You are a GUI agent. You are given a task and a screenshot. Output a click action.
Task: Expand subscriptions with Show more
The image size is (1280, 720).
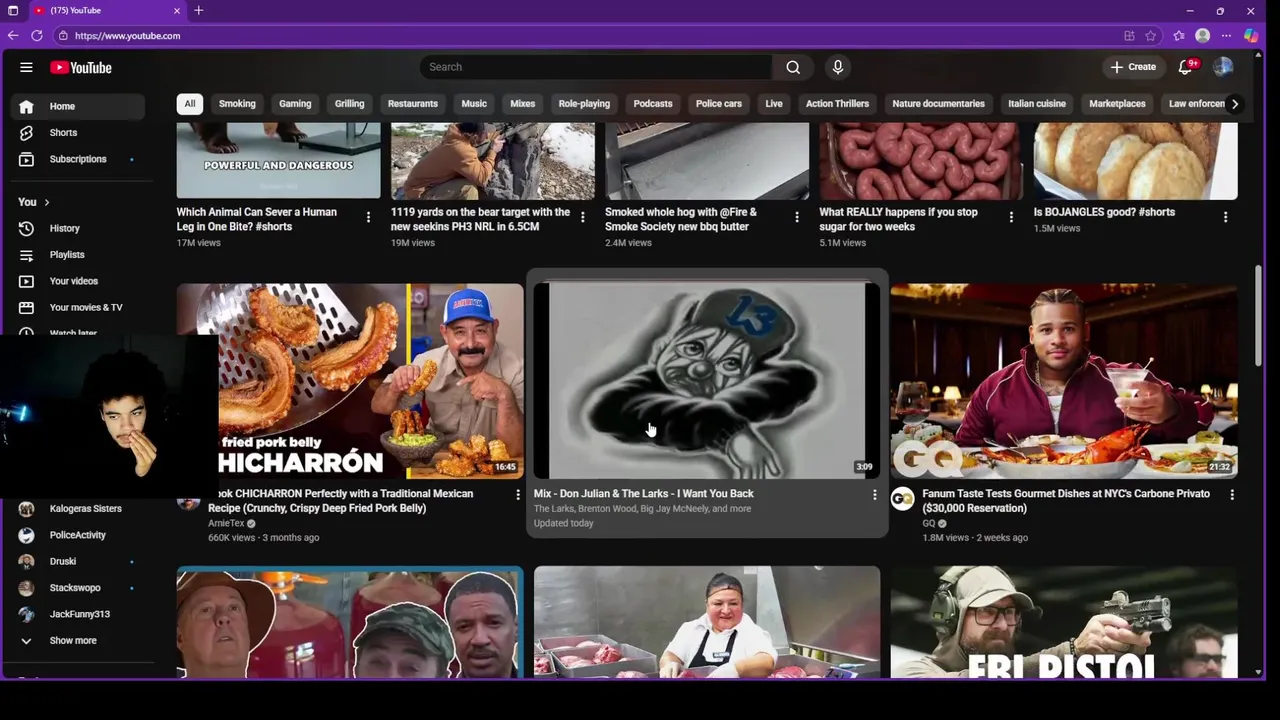[x=78, y=640]
